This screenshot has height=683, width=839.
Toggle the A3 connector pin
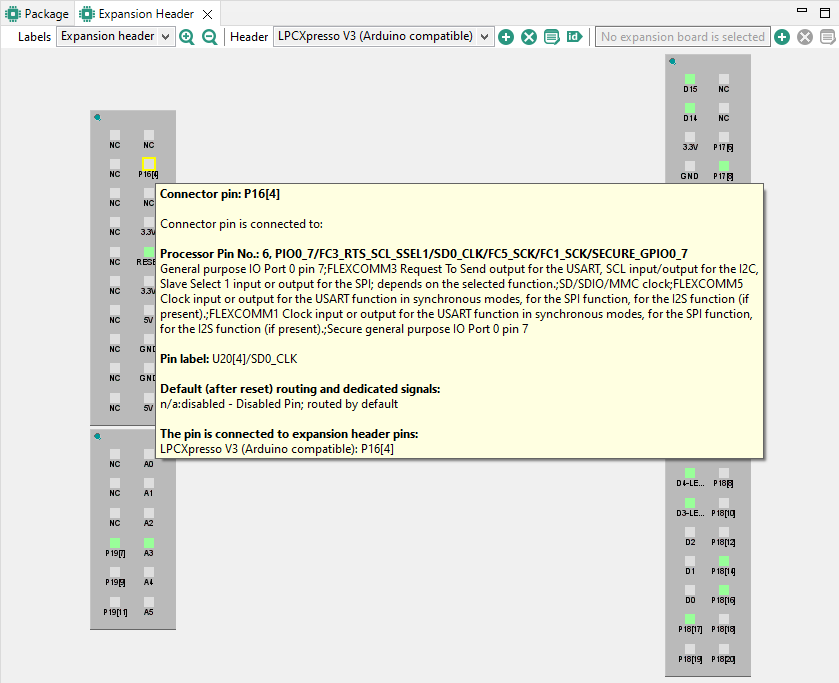pyautogui.click(x=148, y=542)
